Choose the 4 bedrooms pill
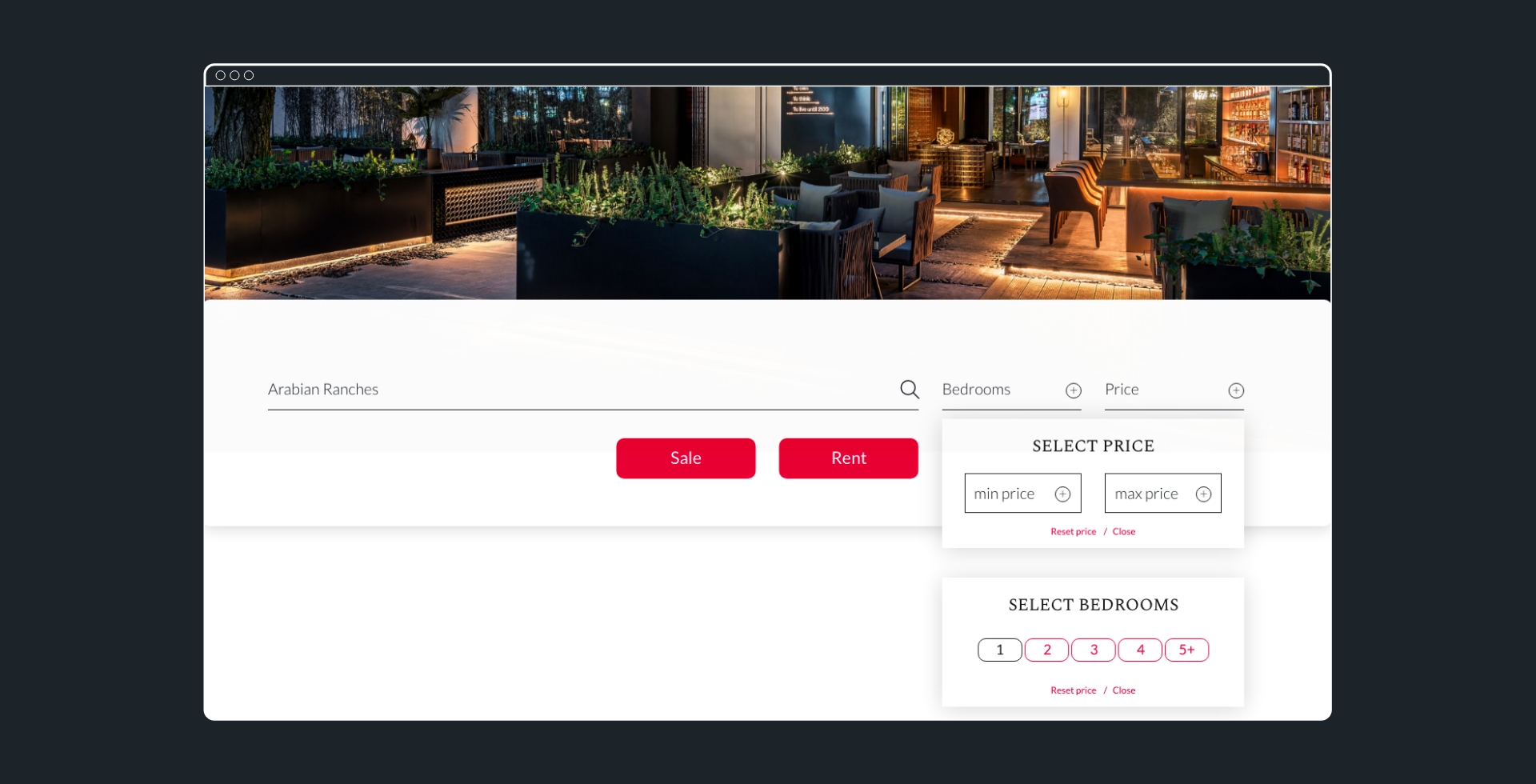Viewport: 1536px width, 784px height. [x=1140, y=650]
